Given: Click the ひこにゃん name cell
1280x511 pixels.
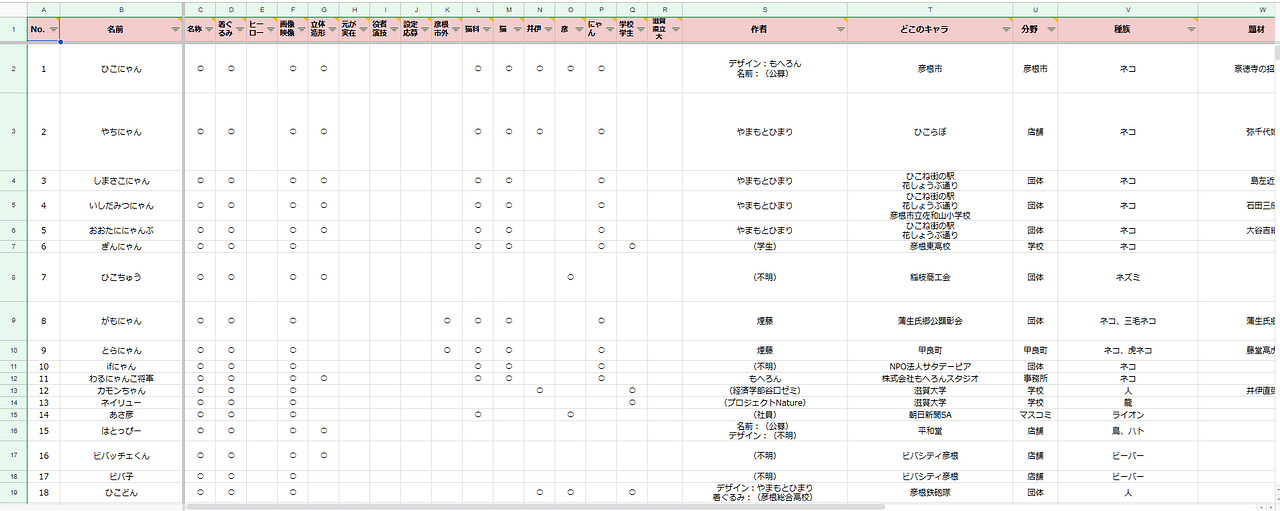Looking at the screenshot, I should click(x=121, y=69).
